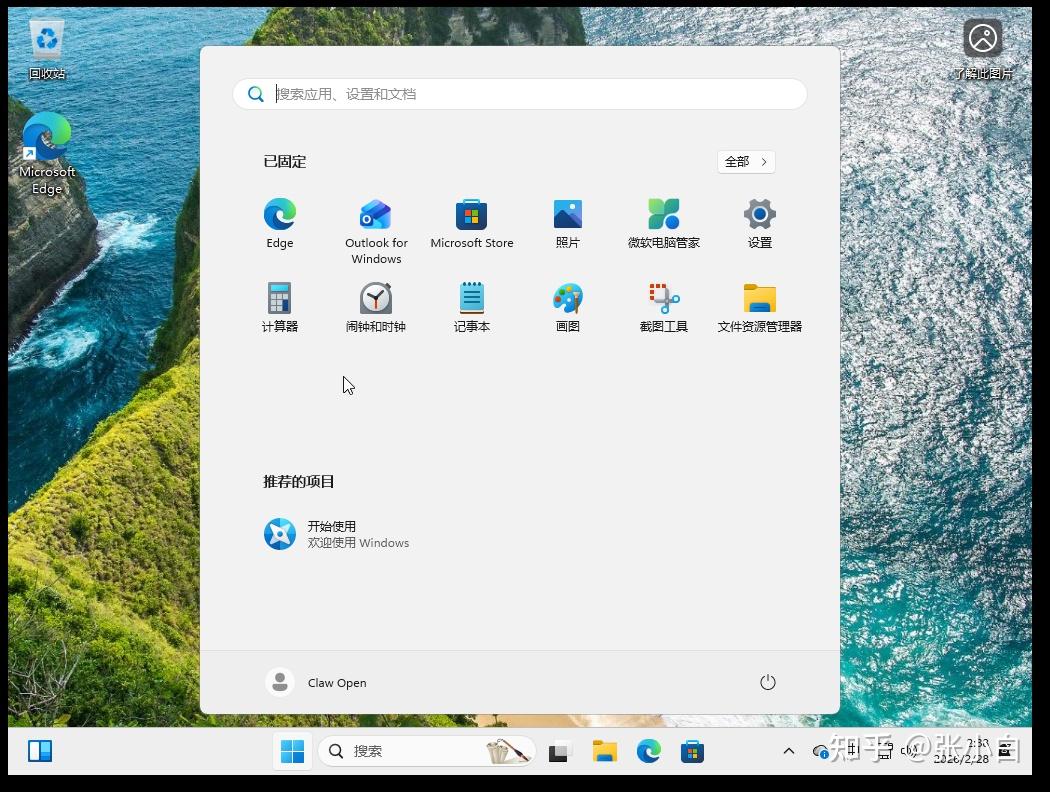Launch 画图 Paint app
1050x792 pixels.
568,308
